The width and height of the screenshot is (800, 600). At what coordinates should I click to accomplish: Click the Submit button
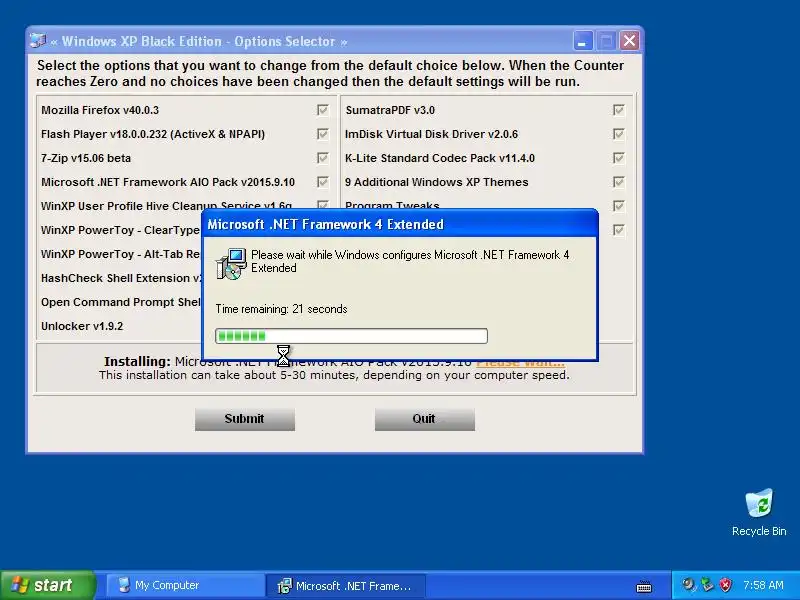[x=245, y=419]
